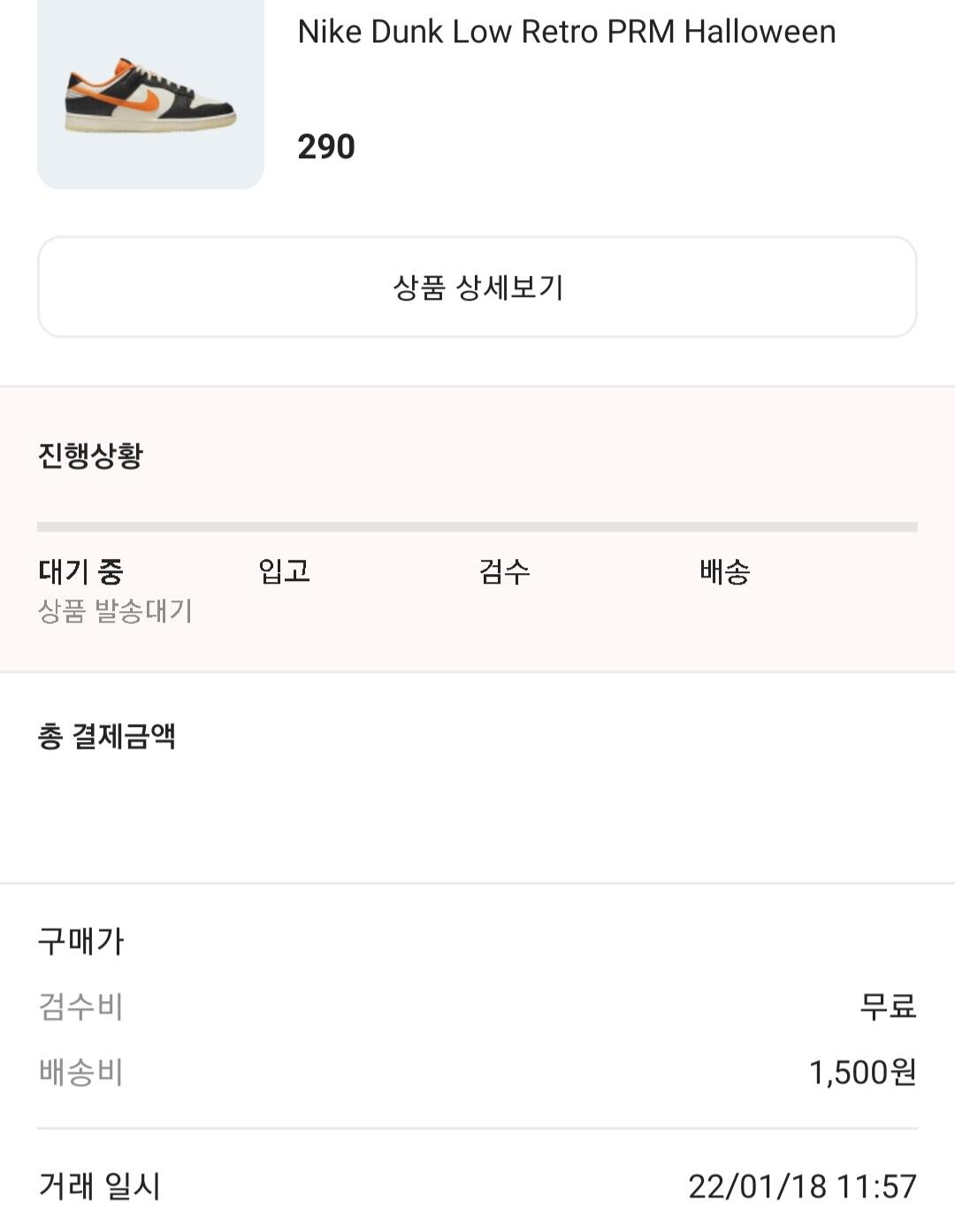
Task: Click the 검수비 label
Action: click(81, 1006)
